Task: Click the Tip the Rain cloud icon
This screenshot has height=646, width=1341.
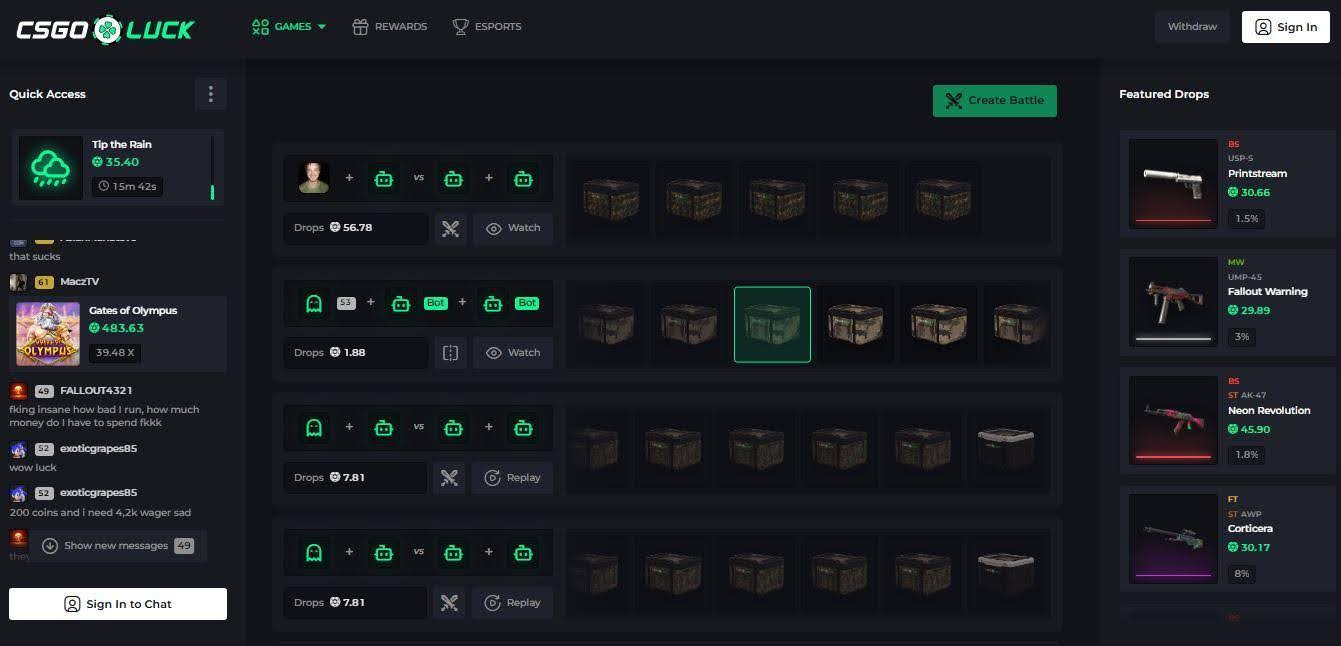Action: [x=50, y=169]
